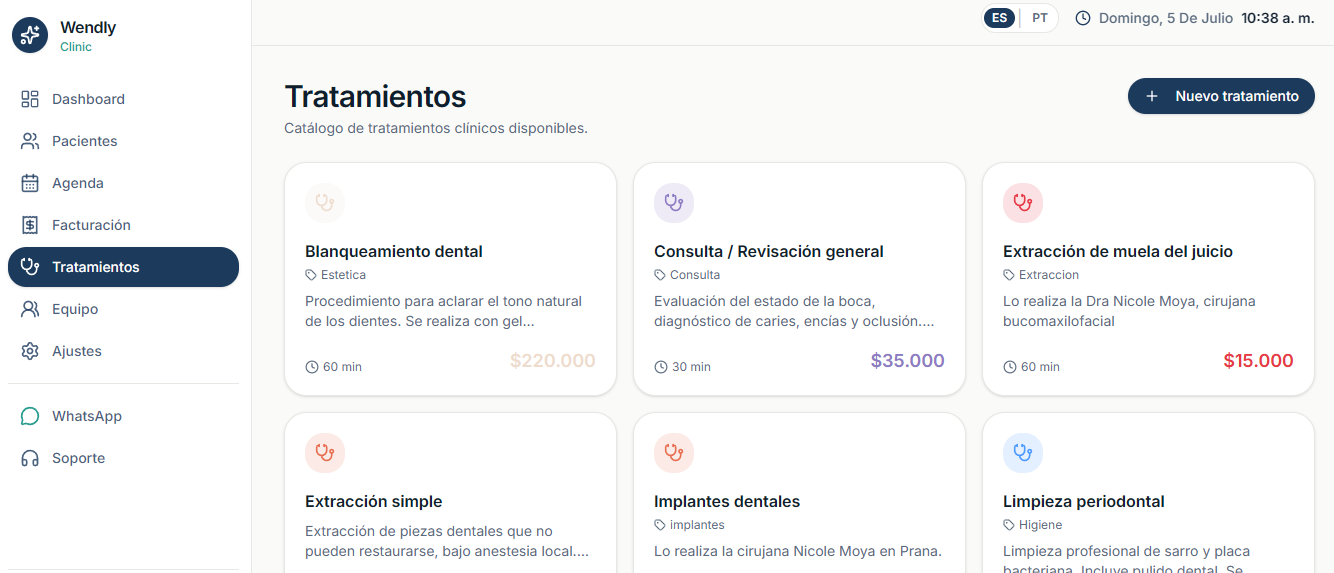Click the clock icon beside the date
The width and height of the screenshot is (1334, 573).
tap(1083, 18)
